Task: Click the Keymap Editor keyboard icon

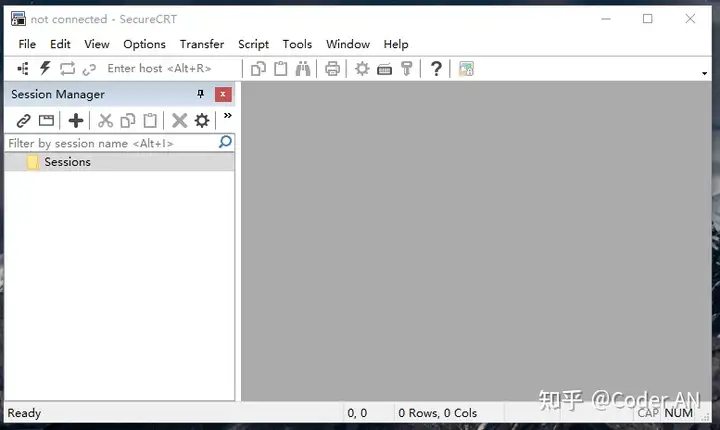Action: click(384, 69)
